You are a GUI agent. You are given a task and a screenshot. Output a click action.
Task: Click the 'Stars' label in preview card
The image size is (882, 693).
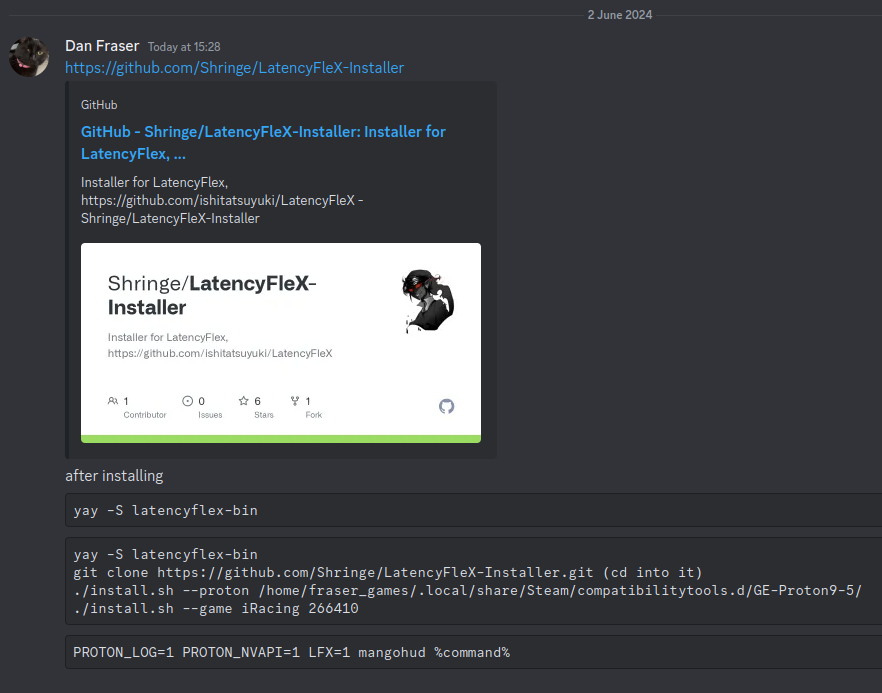264,415
